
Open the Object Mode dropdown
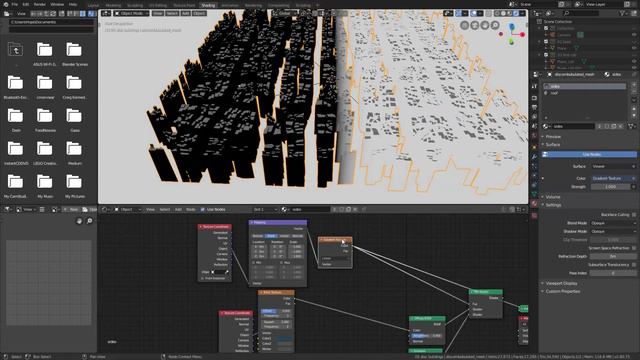click(x=131, y=13)
